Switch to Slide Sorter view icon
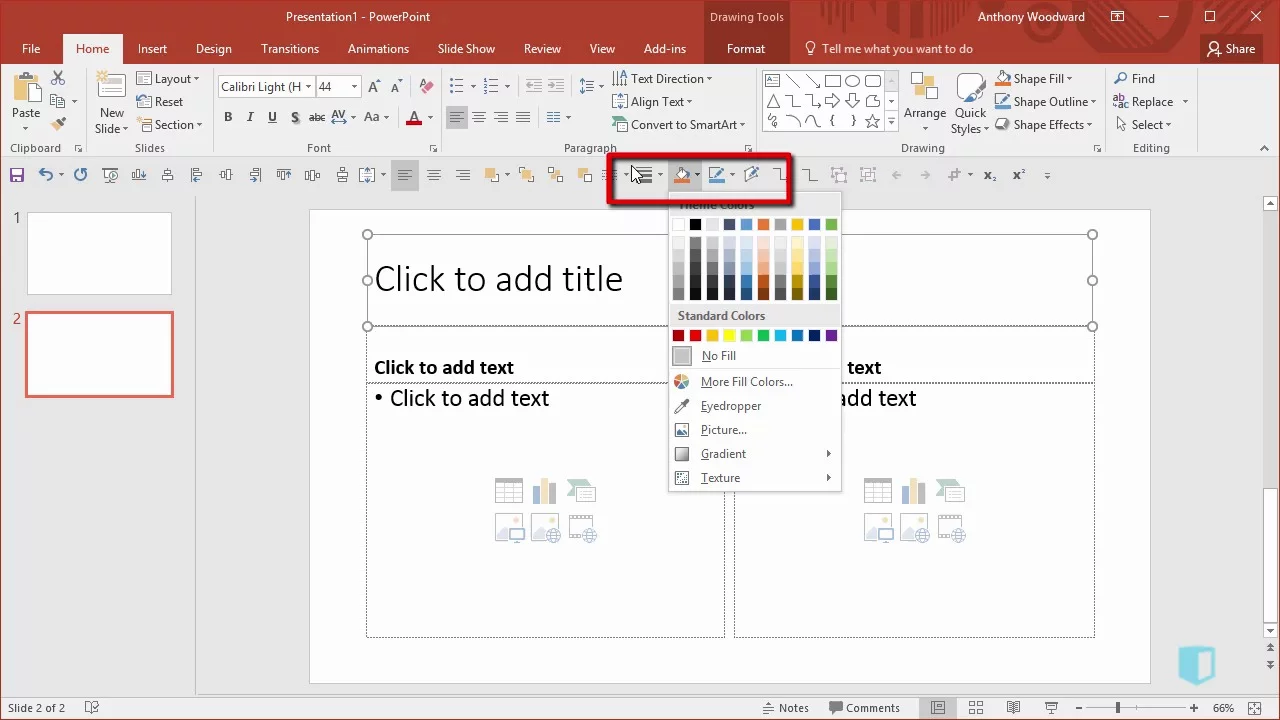1280x720 pixels. 975,708
